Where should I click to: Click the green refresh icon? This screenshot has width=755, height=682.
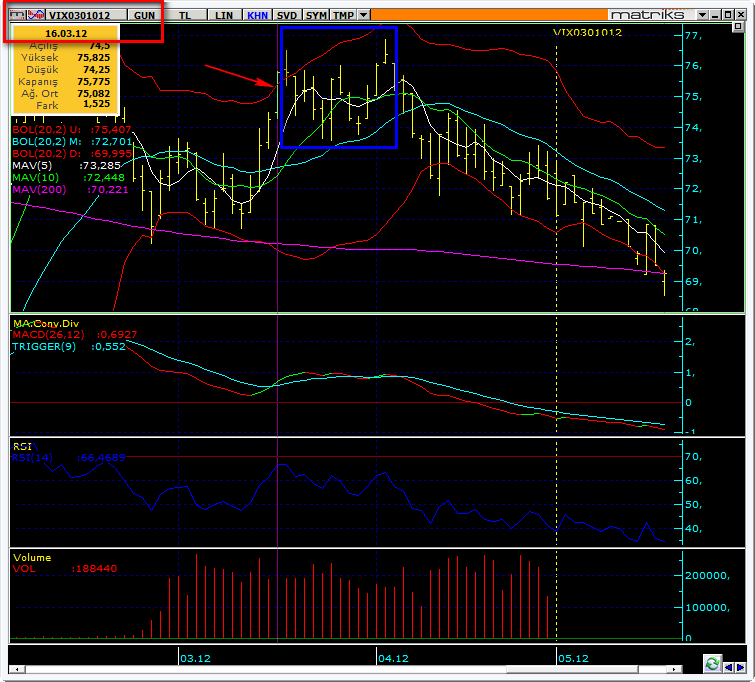[712, 664]
